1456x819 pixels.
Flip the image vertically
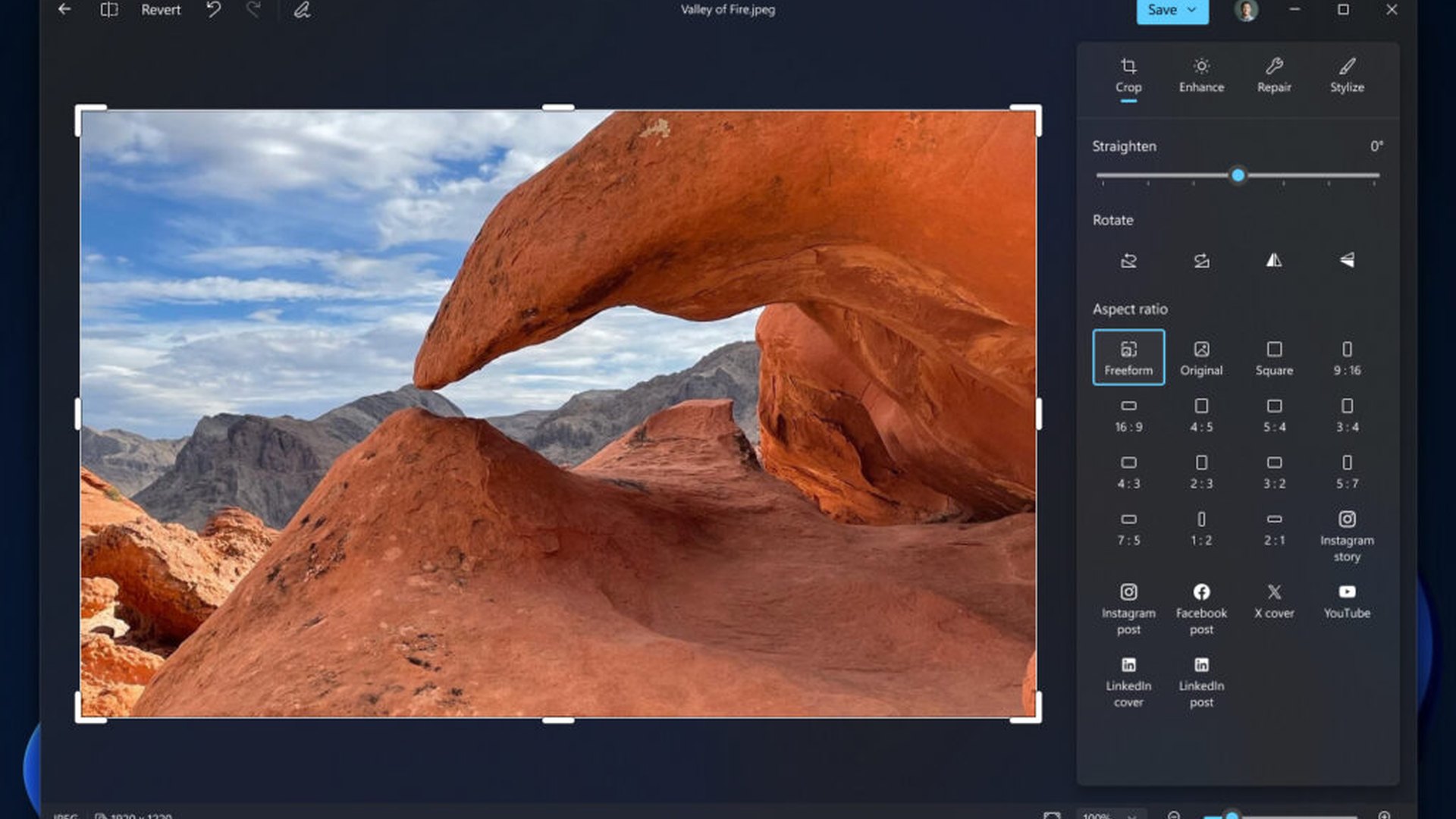click(1347, 261)
